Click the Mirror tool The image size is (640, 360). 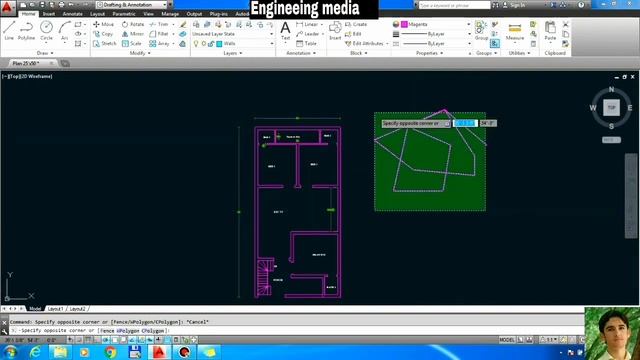pos(133,34)
